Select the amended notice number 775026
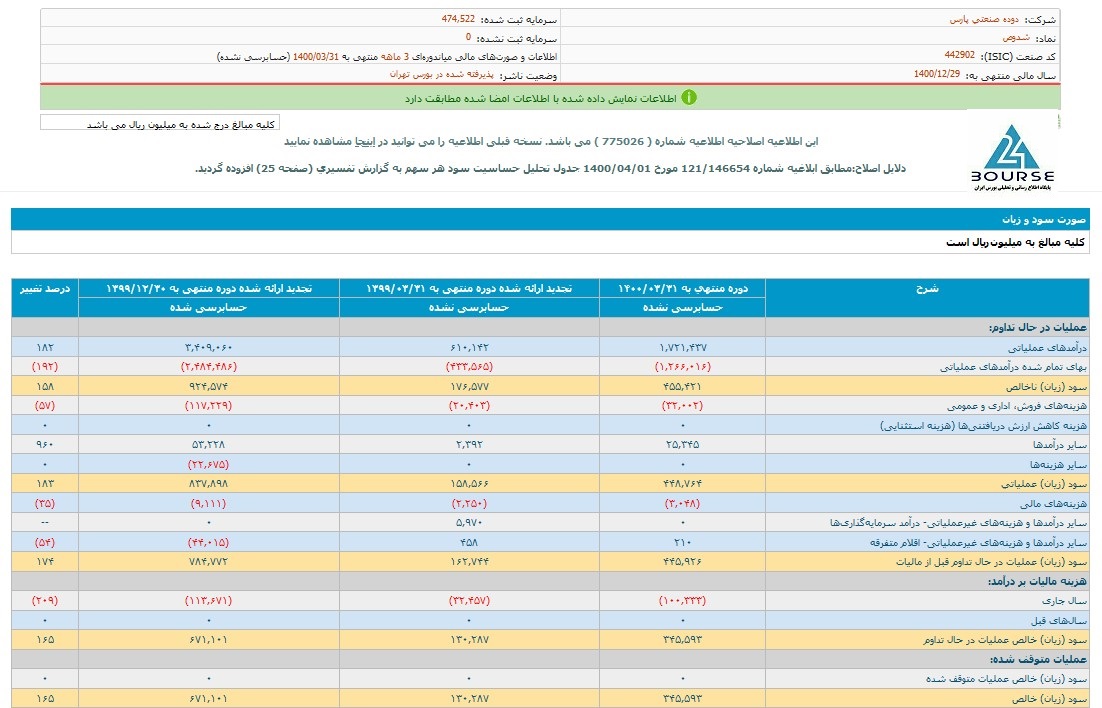1102x708 pixels. click(623, 141)
